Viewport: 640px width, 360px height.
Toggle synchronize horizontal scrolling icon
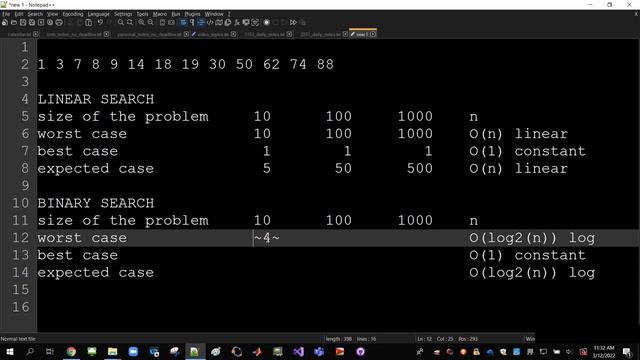(x=171, y=23)
